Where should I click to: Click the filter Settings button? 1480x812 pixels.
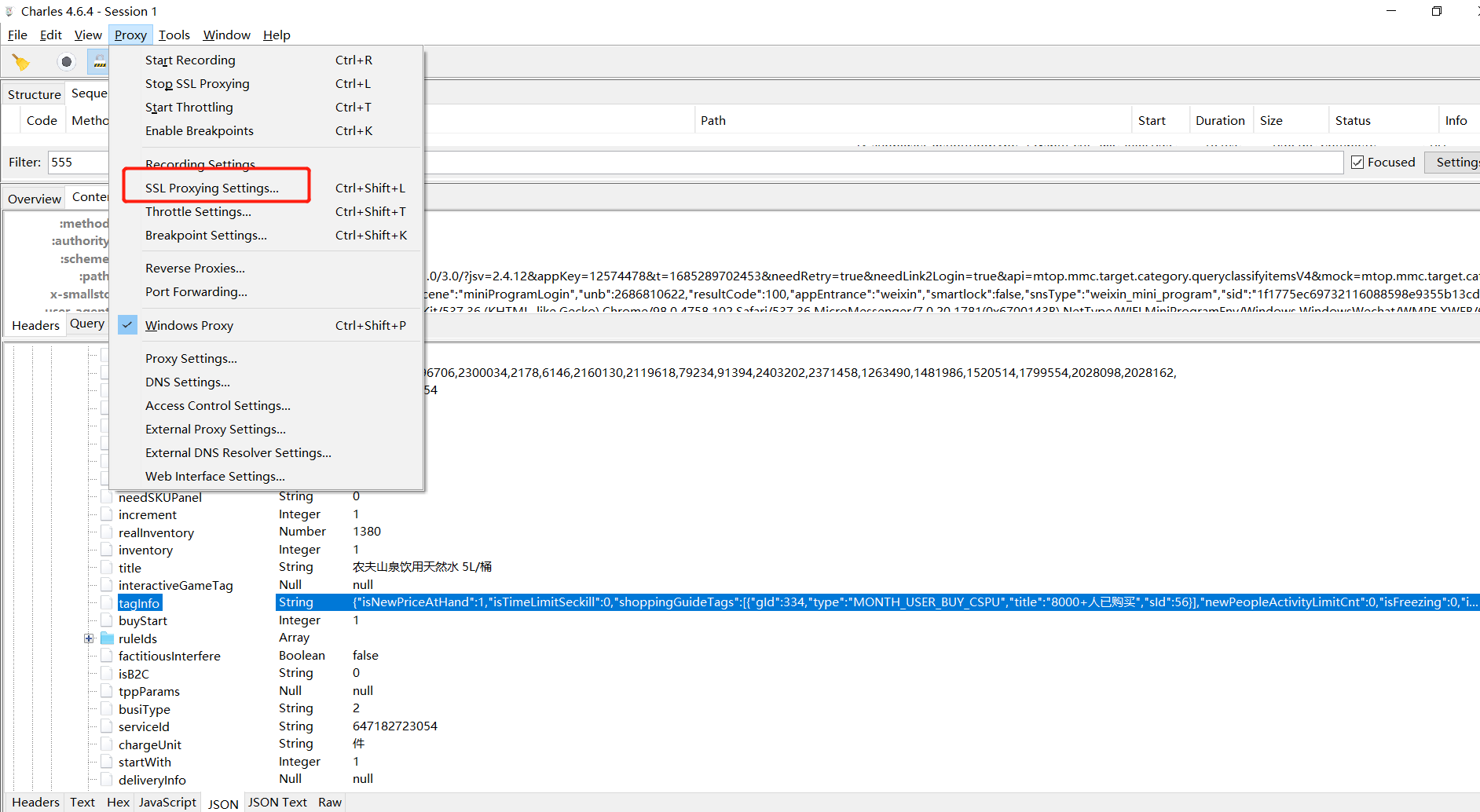tap(1456, 163)
